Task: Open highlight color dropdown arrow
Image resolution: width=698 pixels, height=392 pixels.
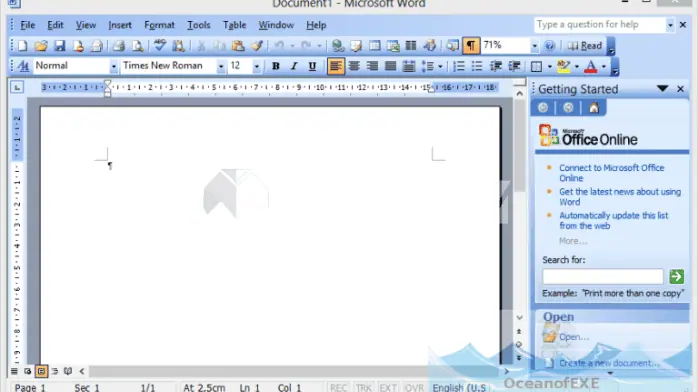Action: point(576,67)
